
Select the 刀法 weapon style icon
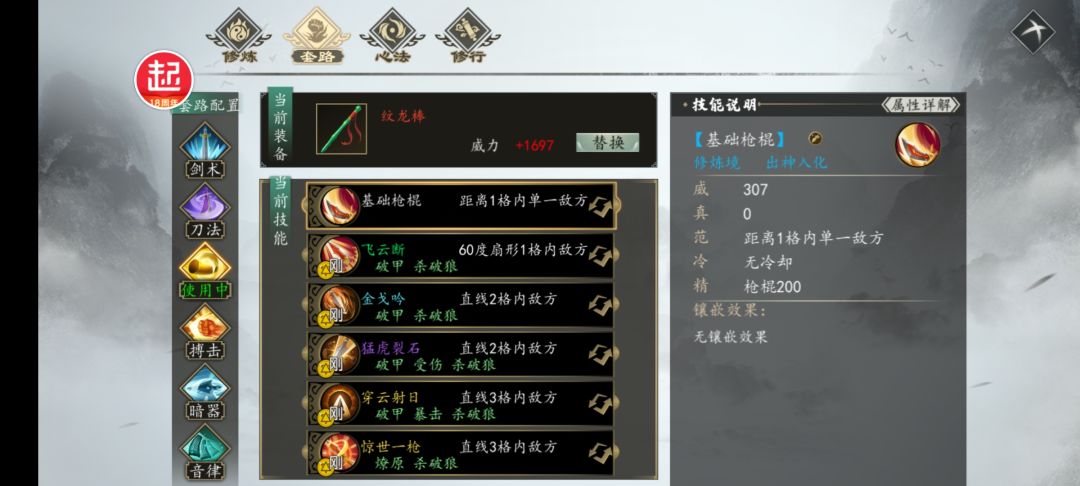[205, 211]
